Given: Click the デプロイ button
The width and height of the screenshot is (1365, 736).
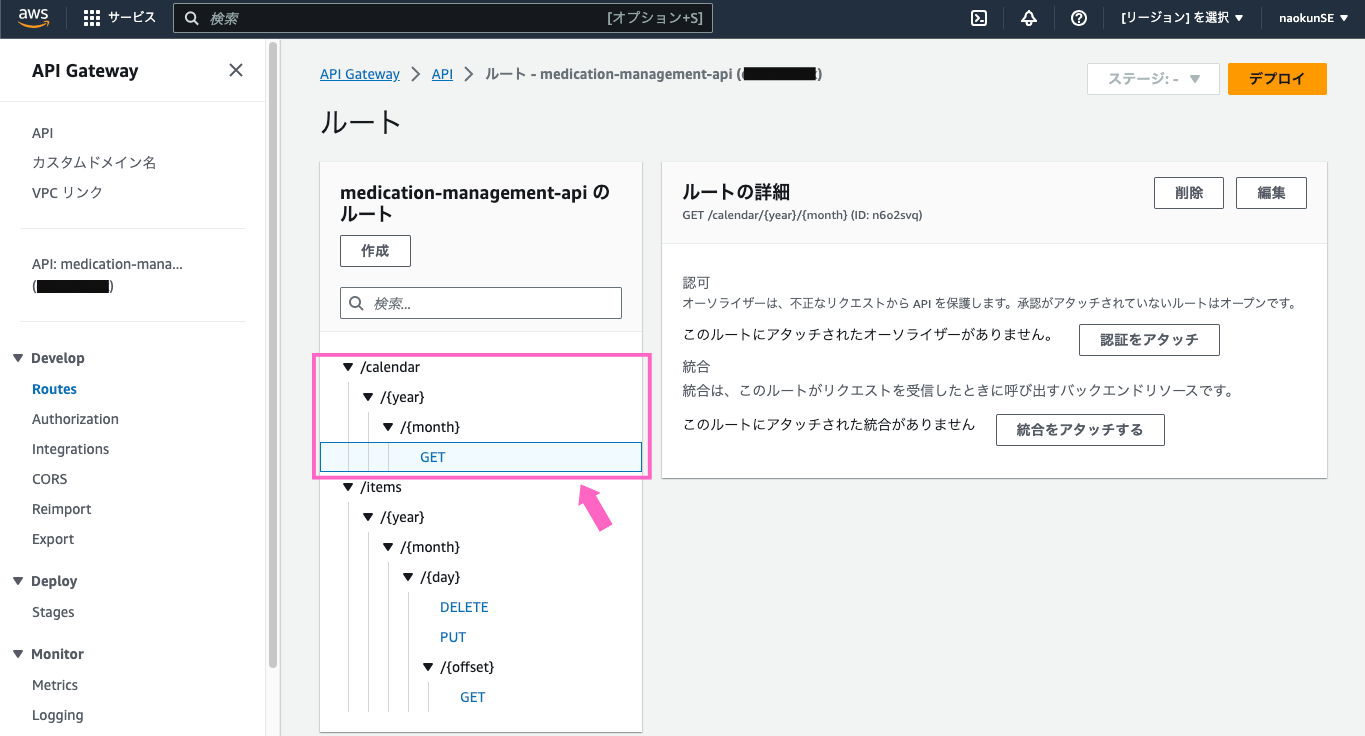Looking at the screenshot, I should (1277, 79).
